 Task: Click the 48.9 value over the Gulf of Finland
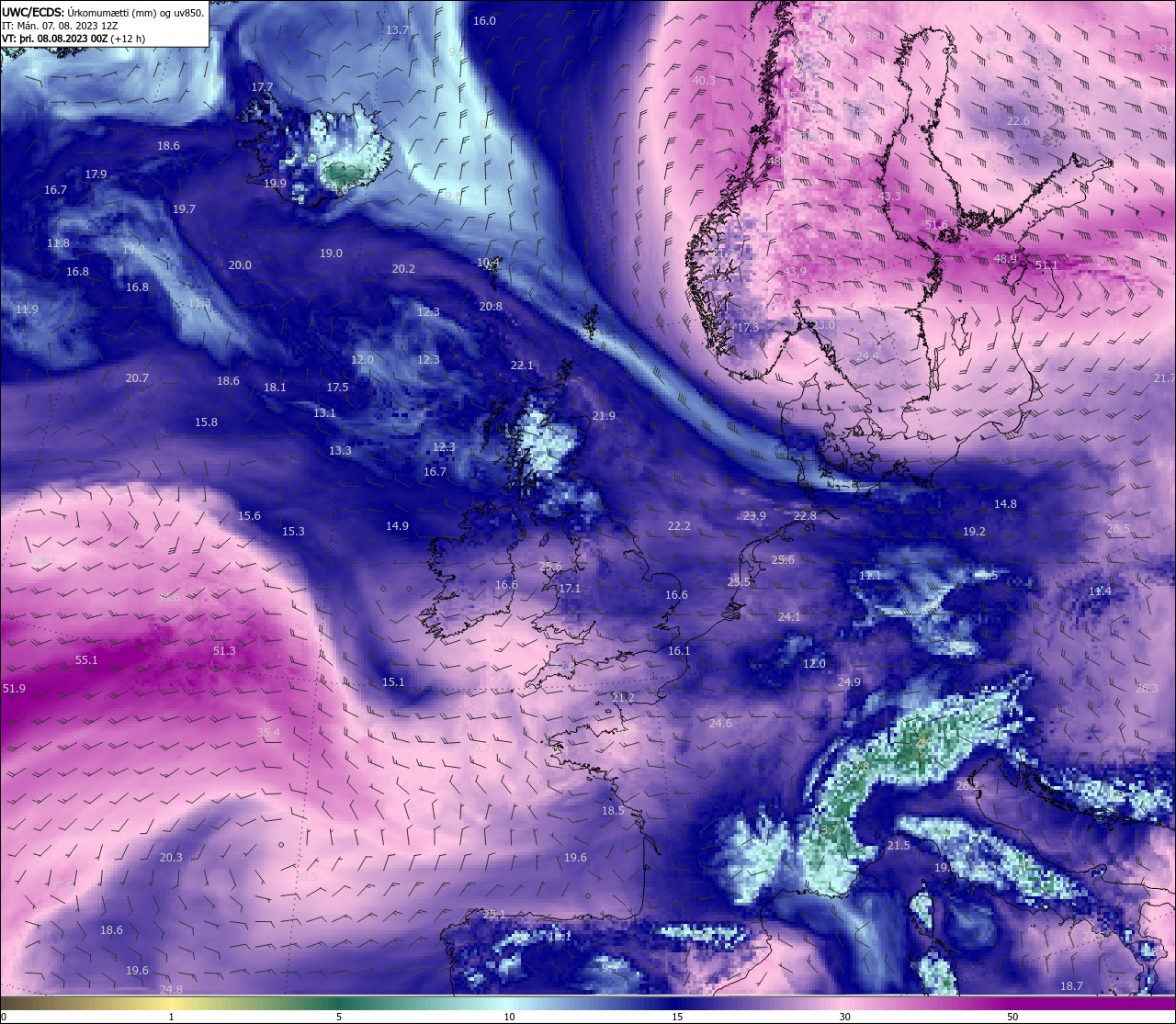tap(1005, 259)
